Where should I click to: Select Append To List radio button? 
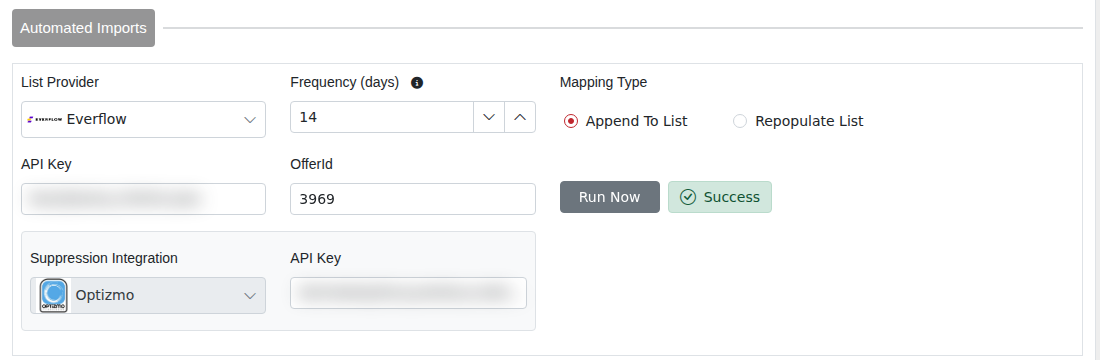[571, 121]
